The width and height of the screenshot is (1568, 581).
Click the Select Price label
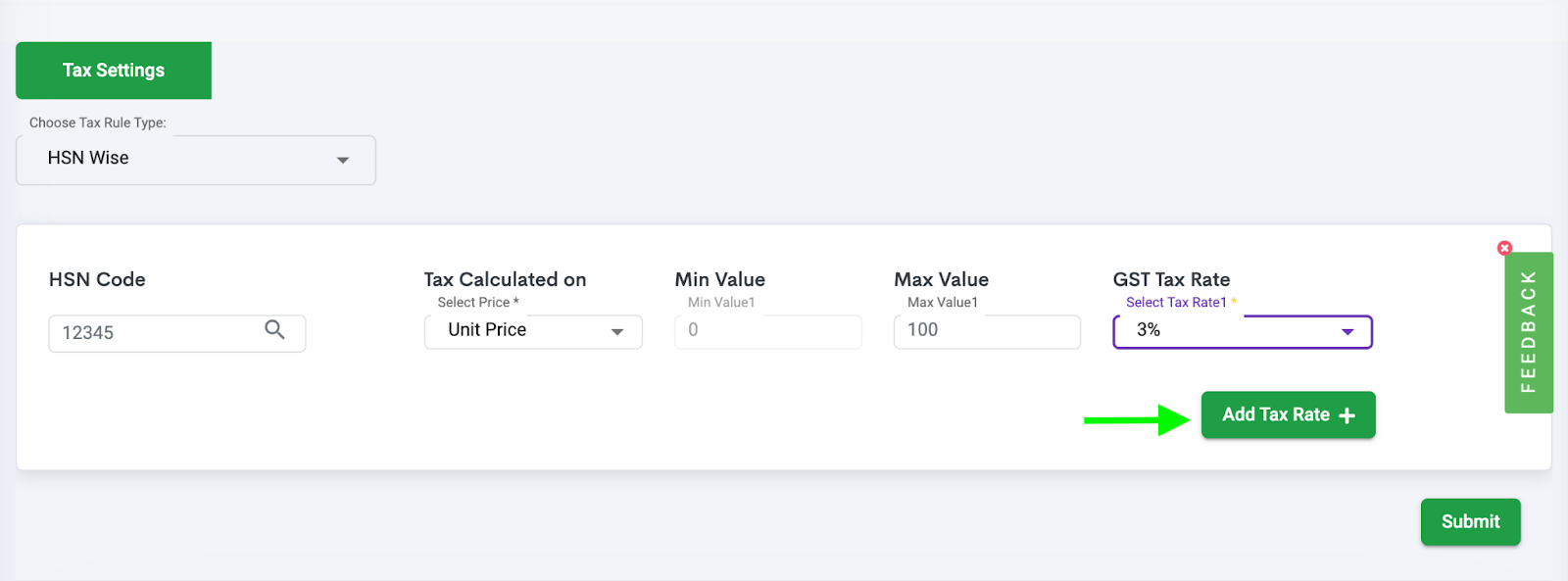(473, 303)
